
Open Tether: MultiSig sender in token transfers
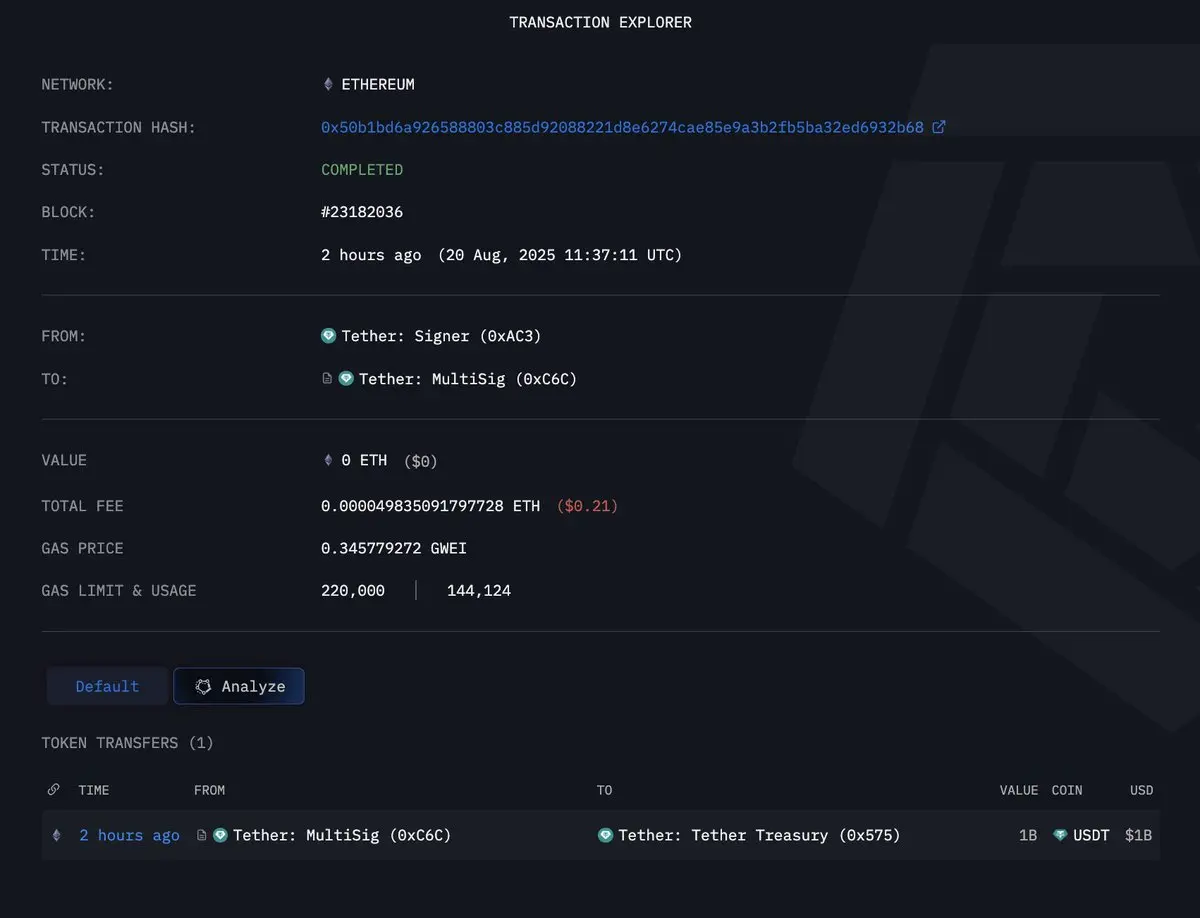click(342, 835)
